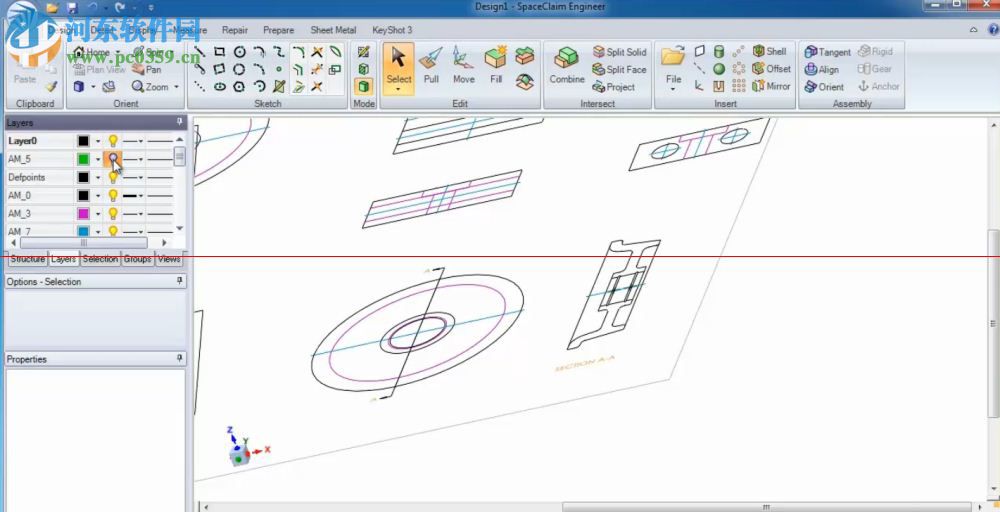1000x512 pixels.
Task: Click the Offset tool
Action: coord(771,68)
